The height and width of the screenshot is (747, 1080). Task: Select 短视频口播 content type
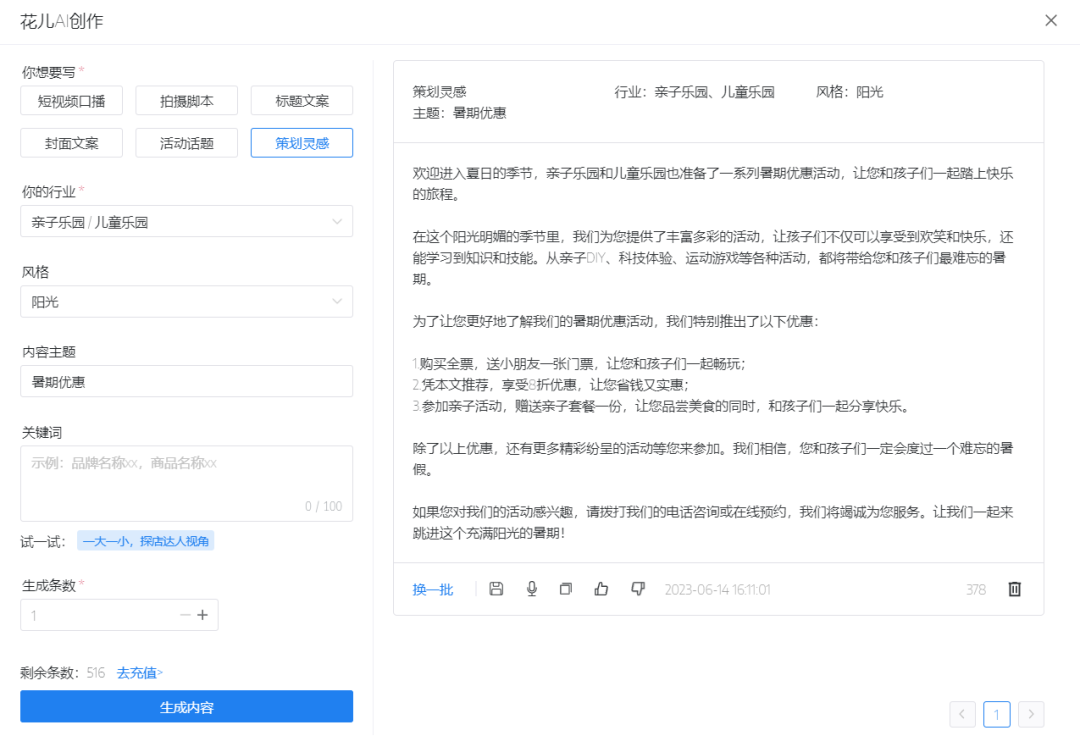72,101
